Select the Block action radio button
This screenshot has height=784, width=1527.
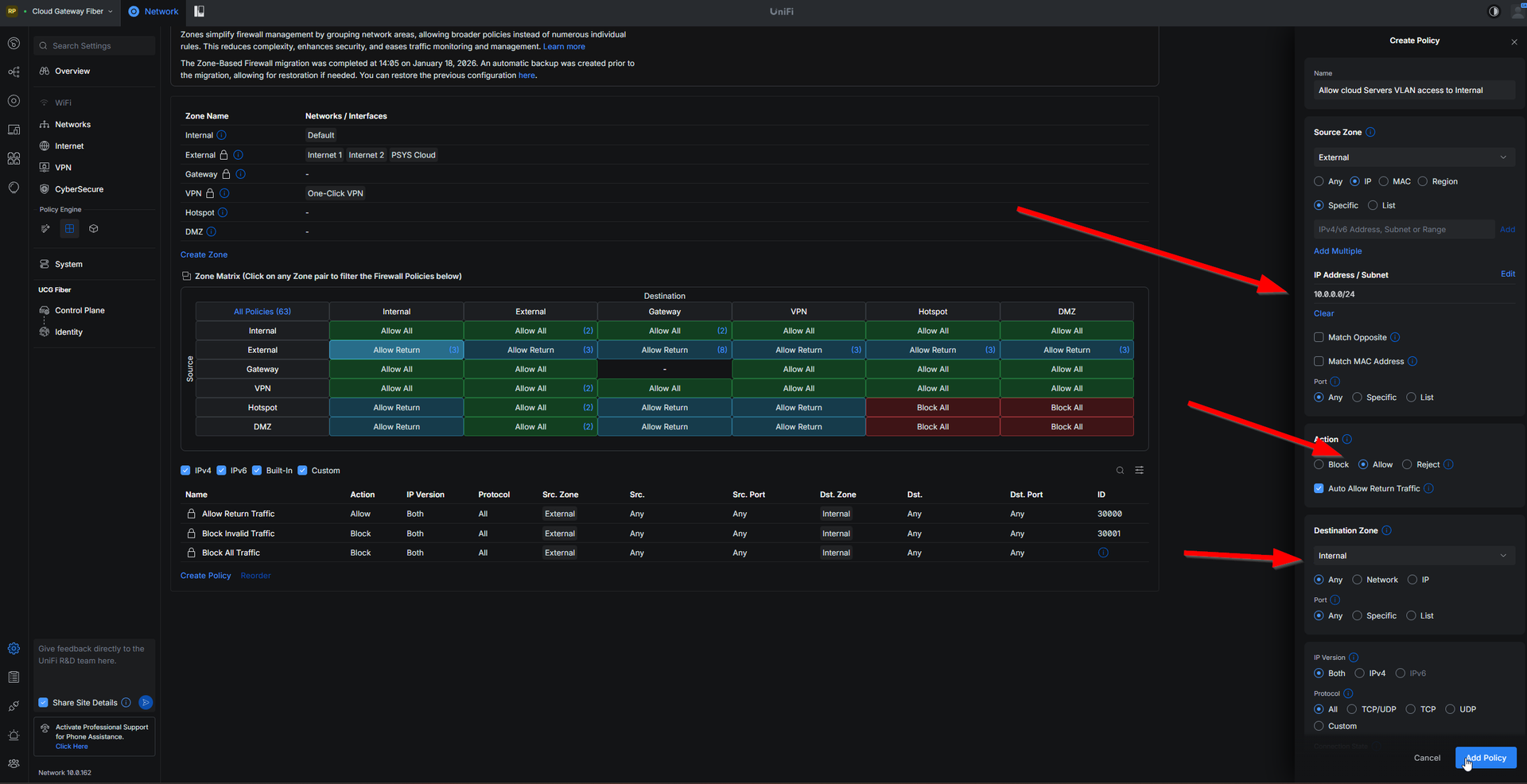(1319, 464)
